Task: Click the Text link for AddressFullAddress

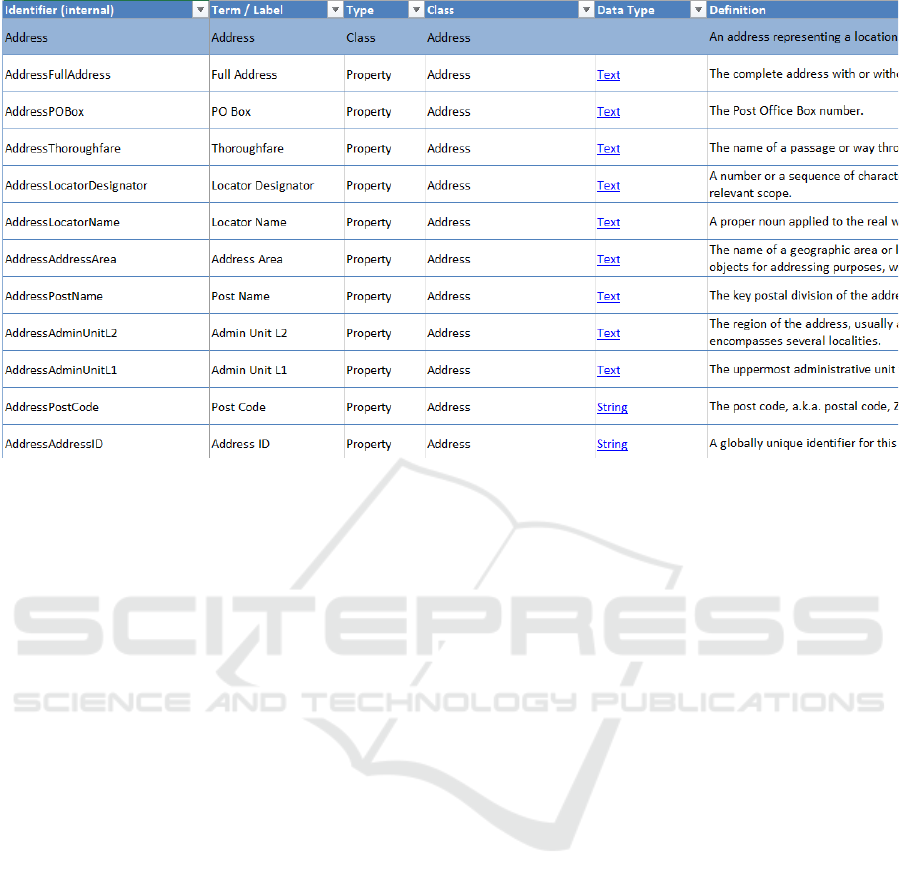Action: point(608,75)
